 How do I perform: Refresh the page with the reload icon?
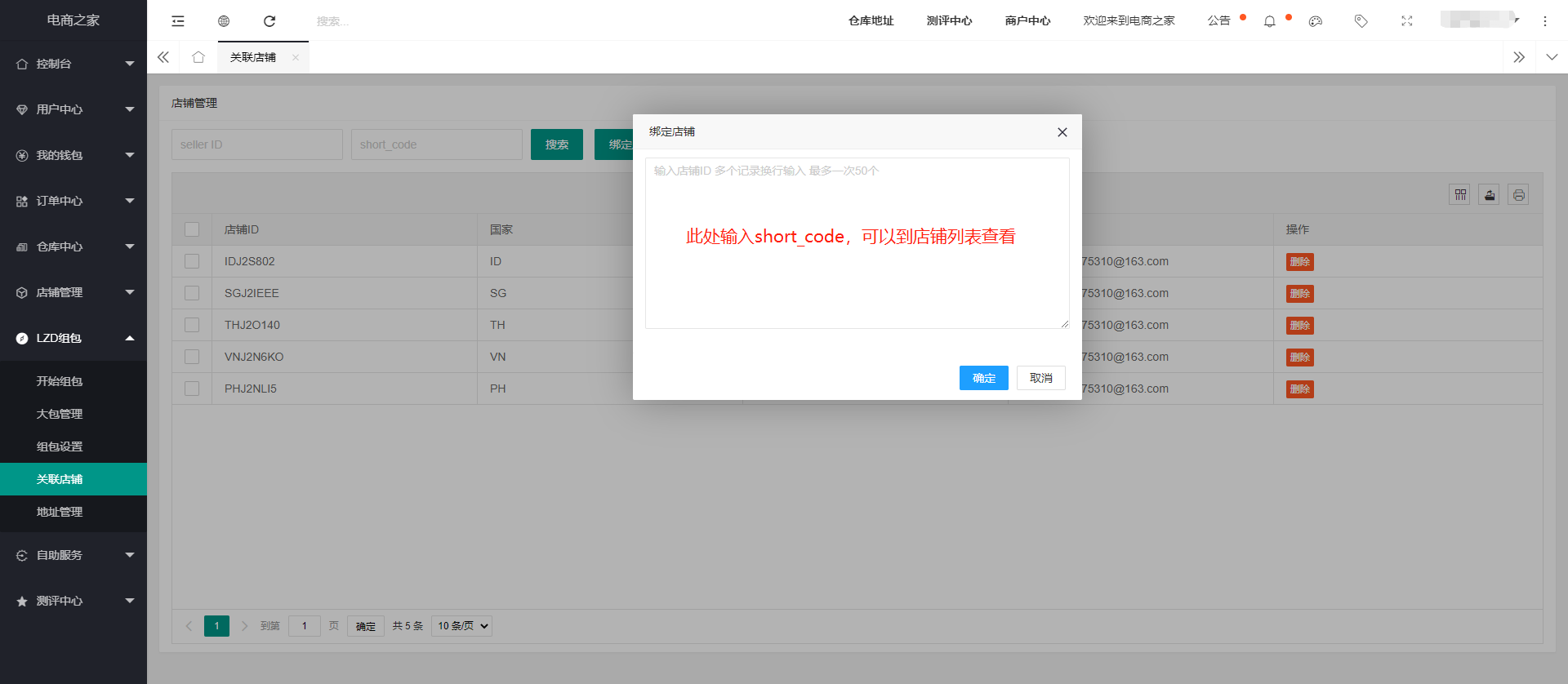(x=269, y=21)
